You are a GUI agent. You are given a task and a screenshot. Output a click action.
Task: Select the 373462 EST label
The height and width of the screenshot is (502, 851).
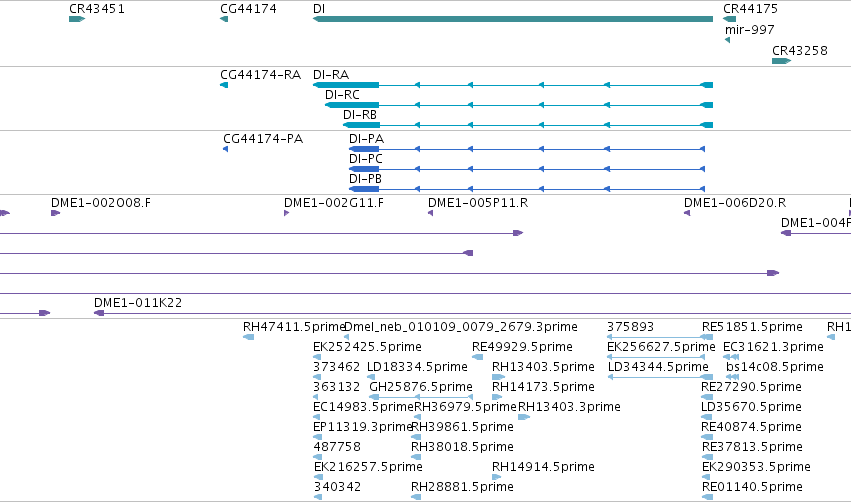(336, 367)
